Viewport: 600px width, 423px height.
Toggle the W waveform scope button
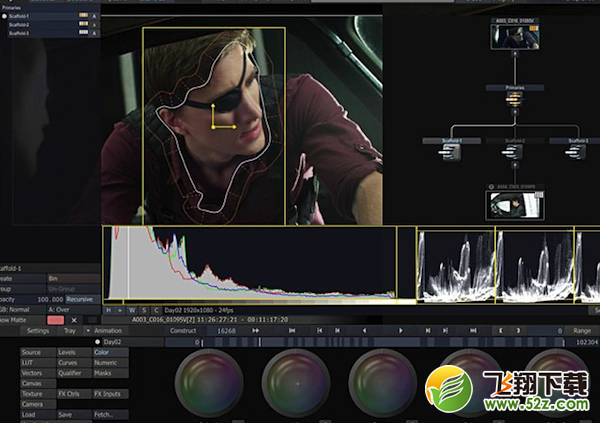pos(132,310)
